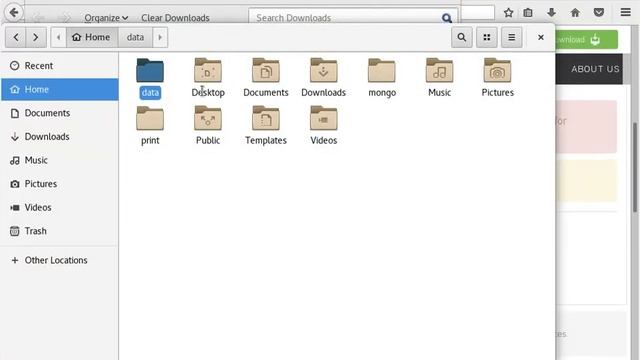The image size is (640, 360).
Task: Open ABOUT US on the webpage
Action: 595,69
